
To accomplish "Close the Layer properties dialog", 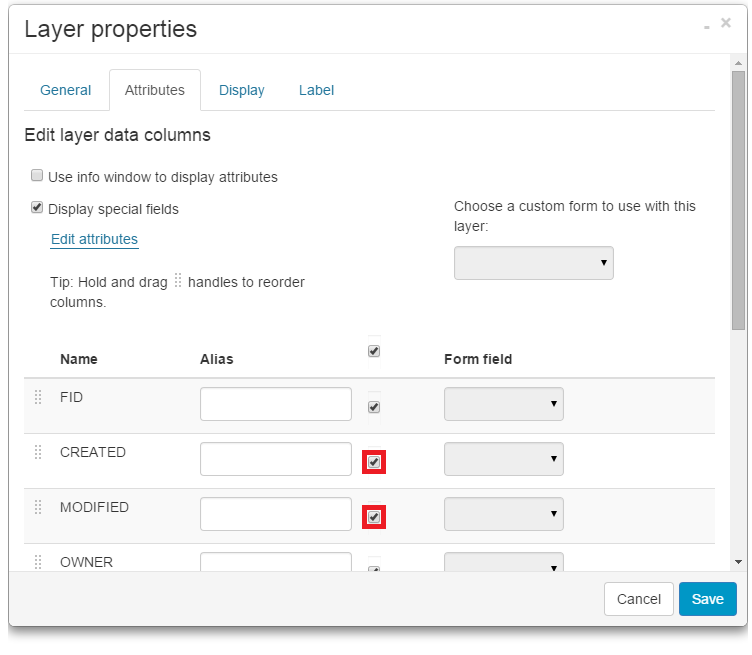I will coord(726,23).
